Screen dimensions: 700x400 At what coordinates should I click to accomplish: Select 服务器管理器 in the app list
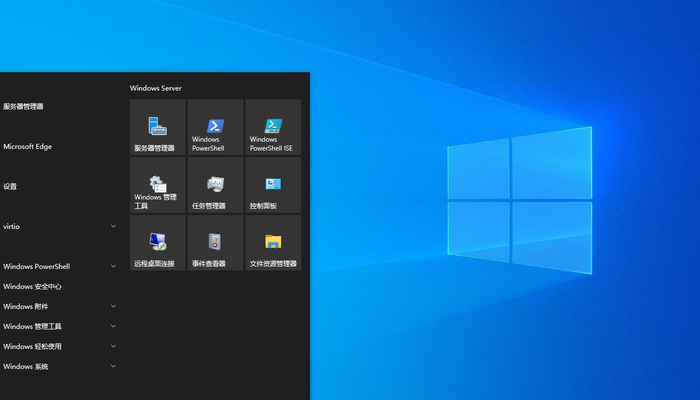click(23, 106)
